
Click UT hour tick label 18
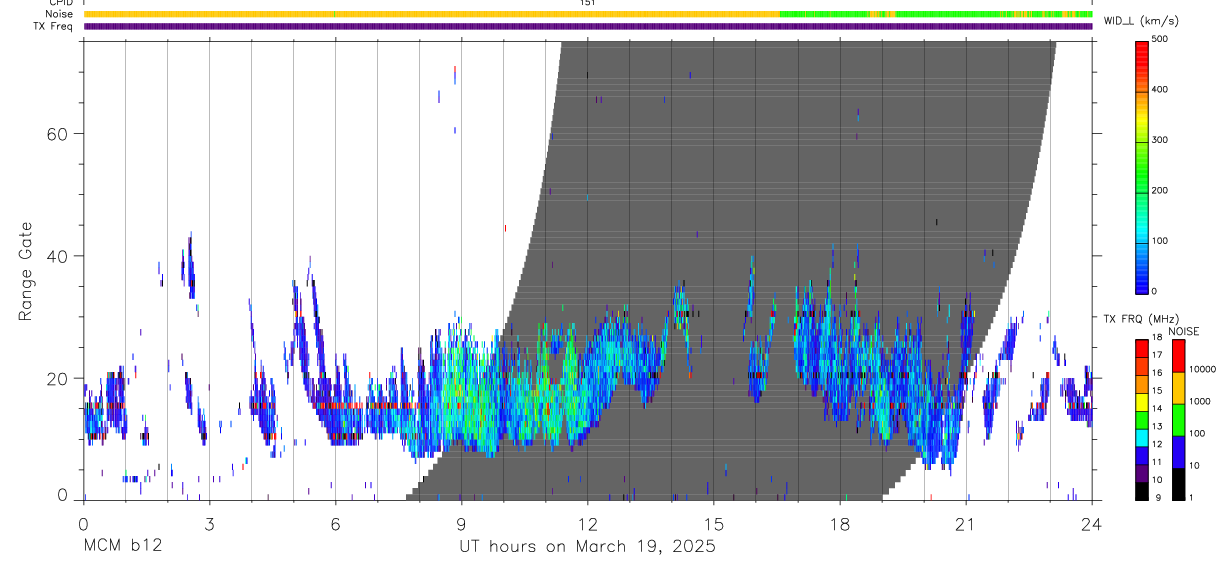(840, 523)
